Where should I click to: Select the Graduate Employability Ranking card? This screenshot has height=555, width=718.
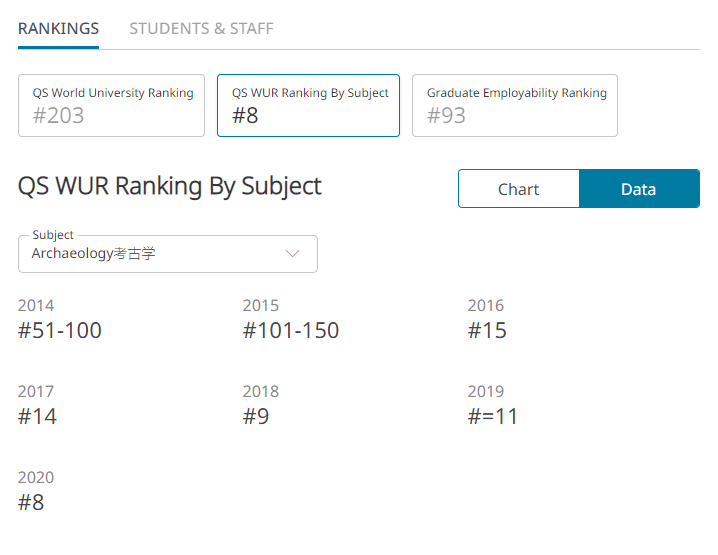pyautogui.click(x=515, y=105)
